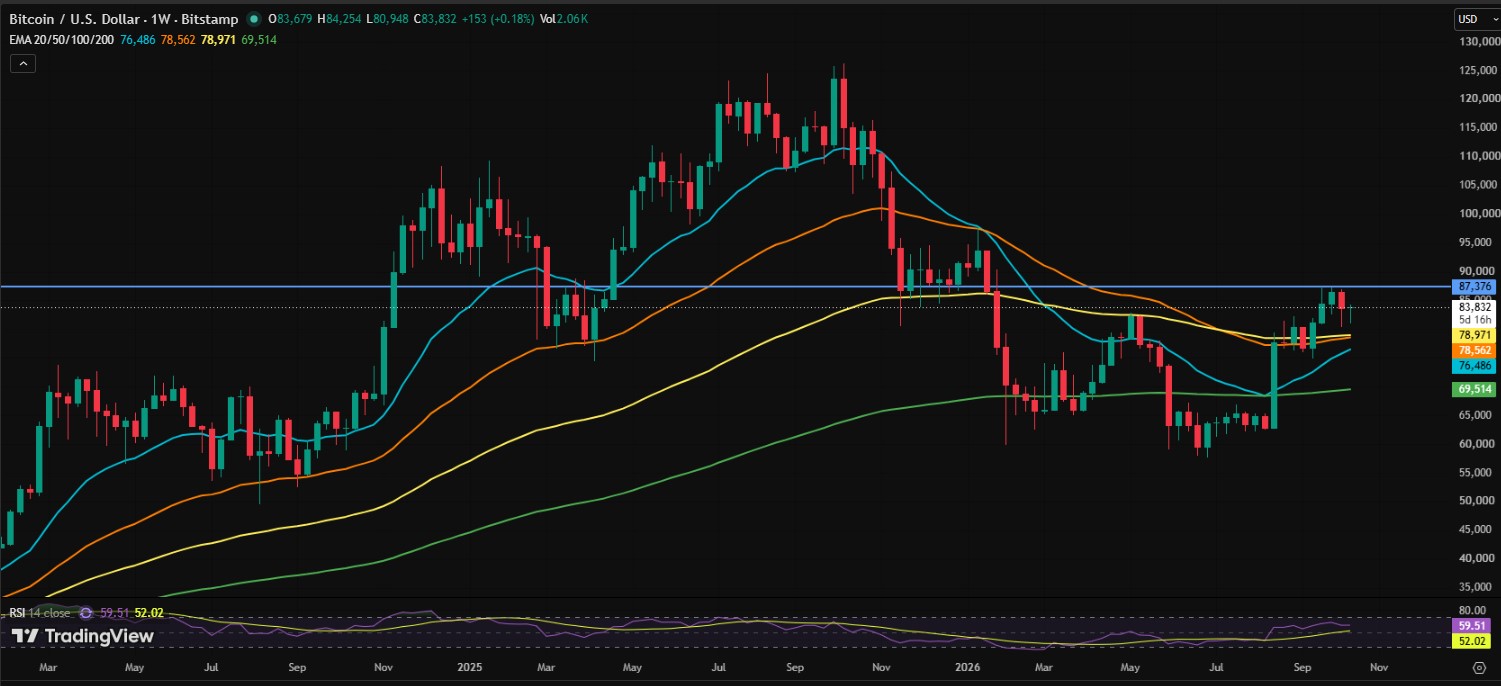
Task: Click the blue 87,376 price-axis label
Action: [1475, 286]
